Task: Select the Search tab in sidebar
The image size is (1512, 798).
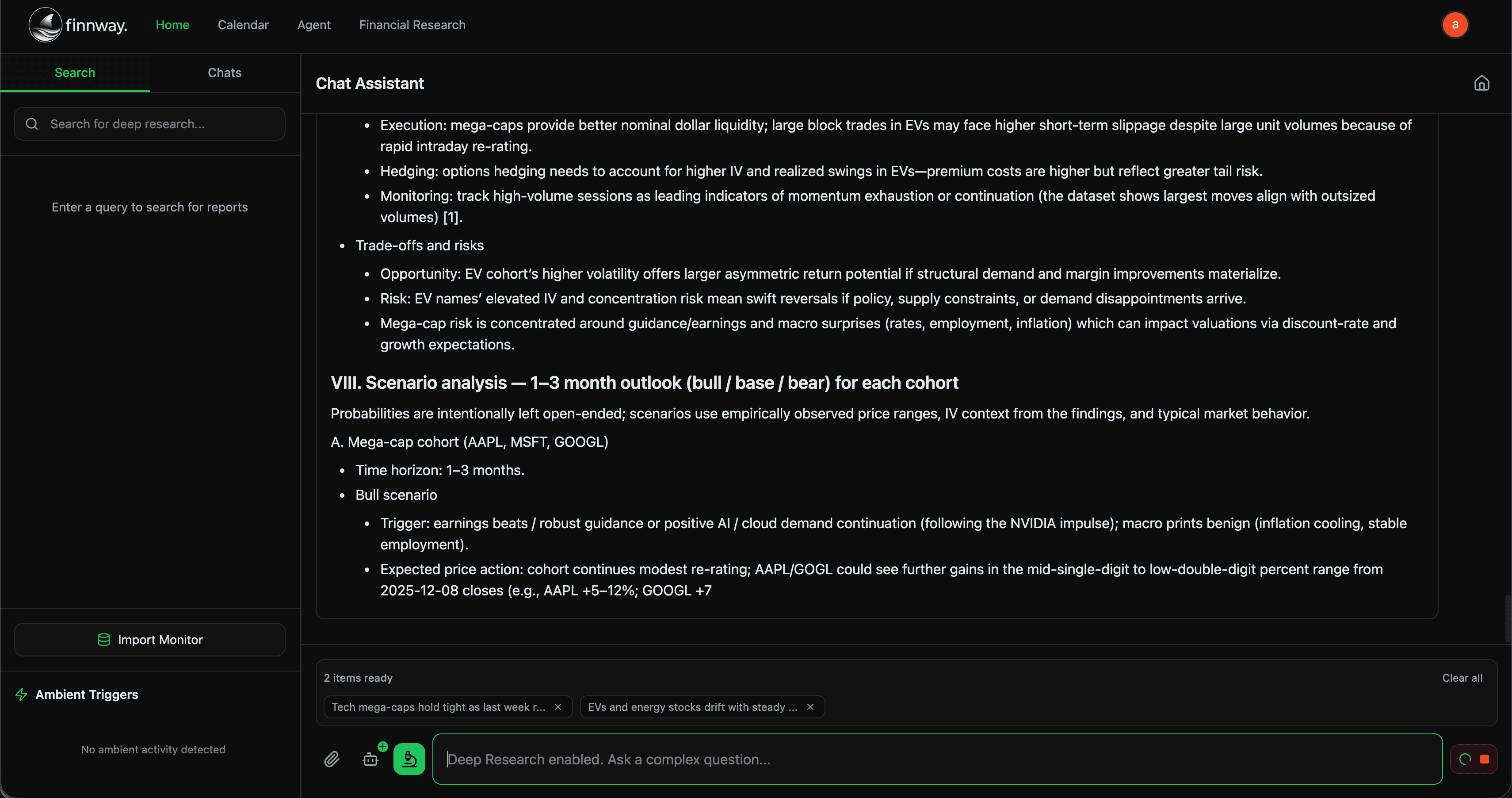Action: [75, 73]
